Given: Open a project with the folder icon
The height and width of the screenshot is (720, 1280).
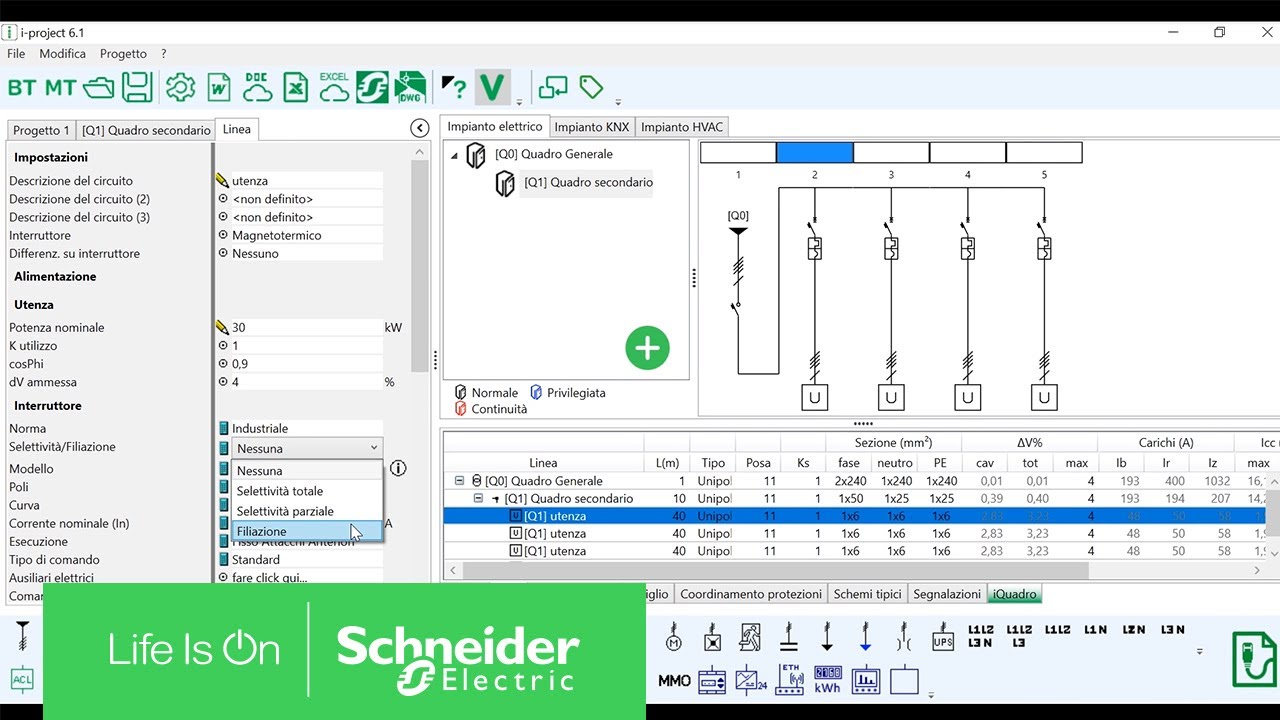Looking at the screenshot, I should click(99, 88).
